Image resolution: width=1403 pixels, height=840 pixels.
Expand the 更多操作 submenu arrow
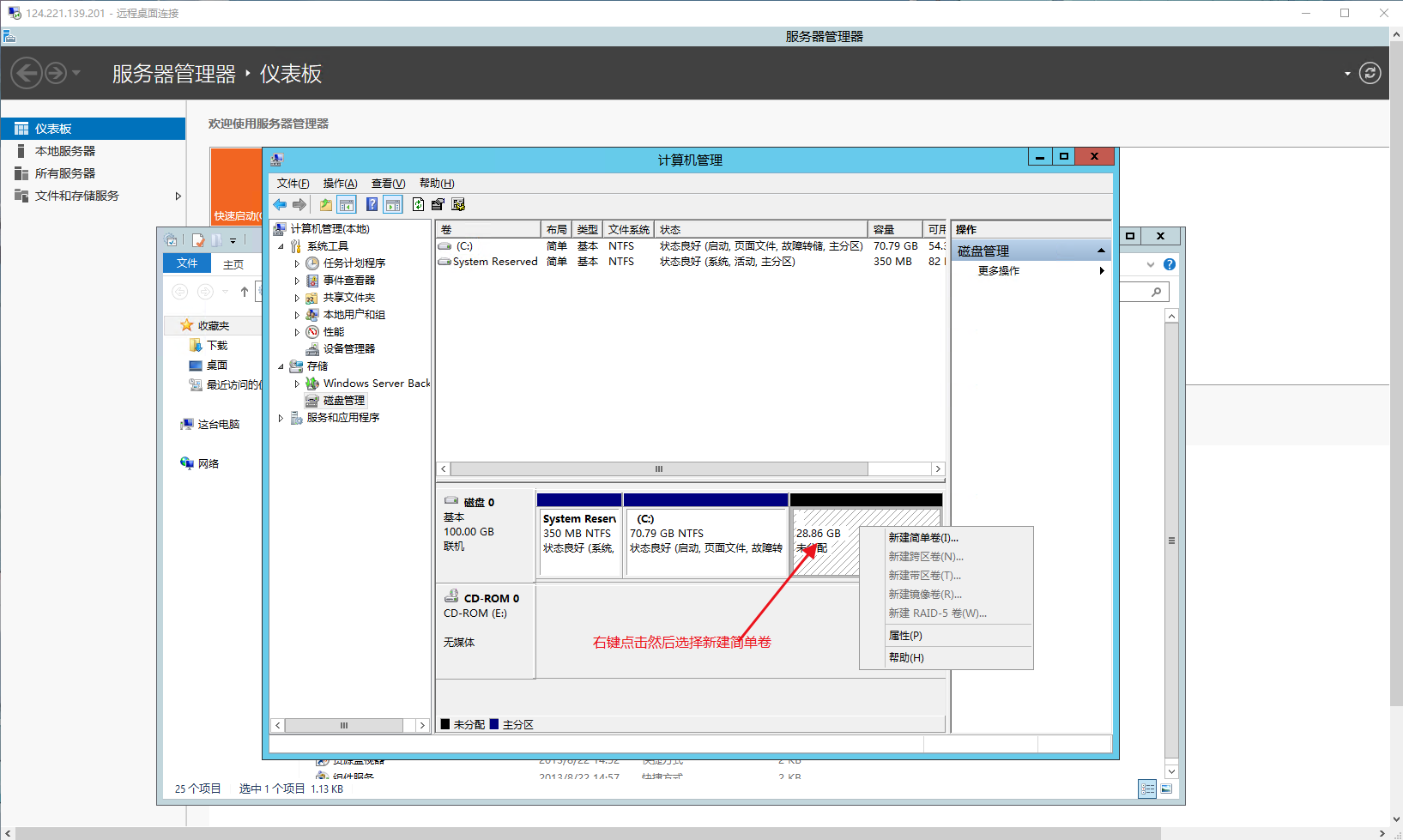pos(1102,271)
